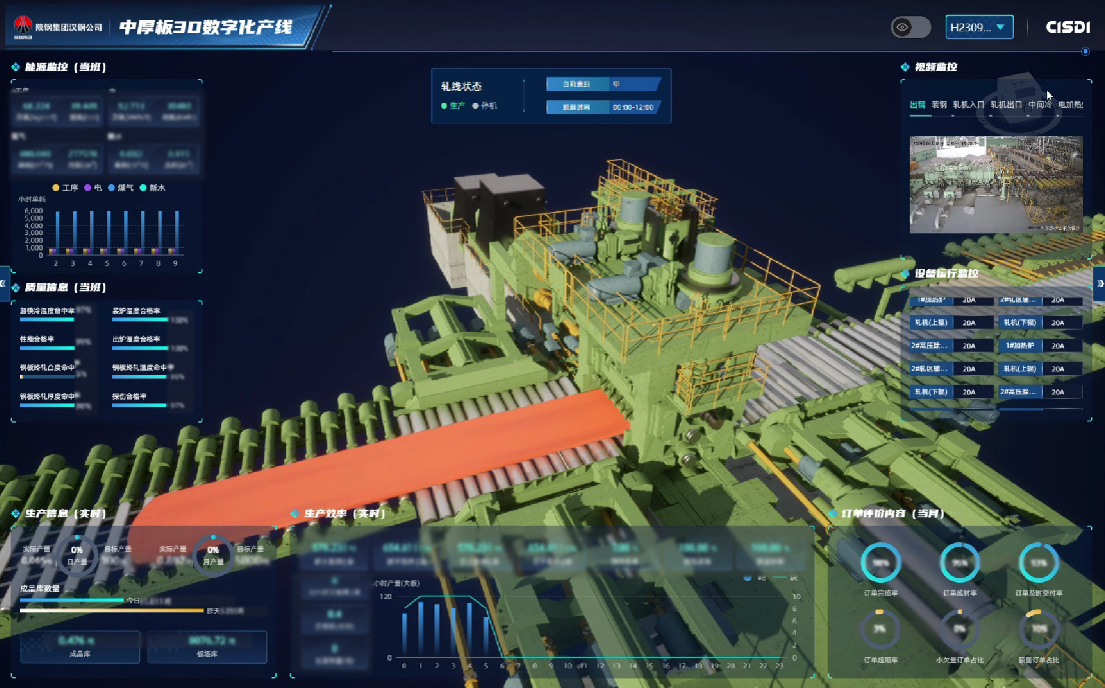
Task: Switch to the 轧机入口 video tab
Action: [968, 104]
